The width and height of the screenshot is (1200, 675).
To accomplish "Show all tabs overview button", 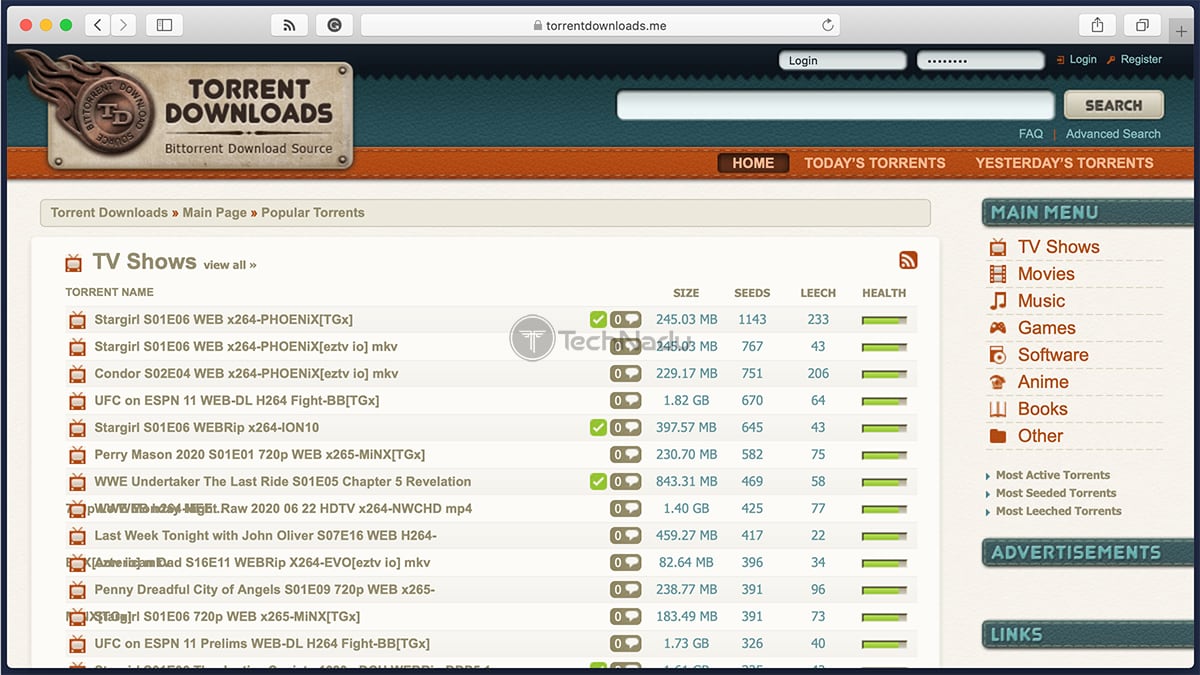I will coord(1141,25).
